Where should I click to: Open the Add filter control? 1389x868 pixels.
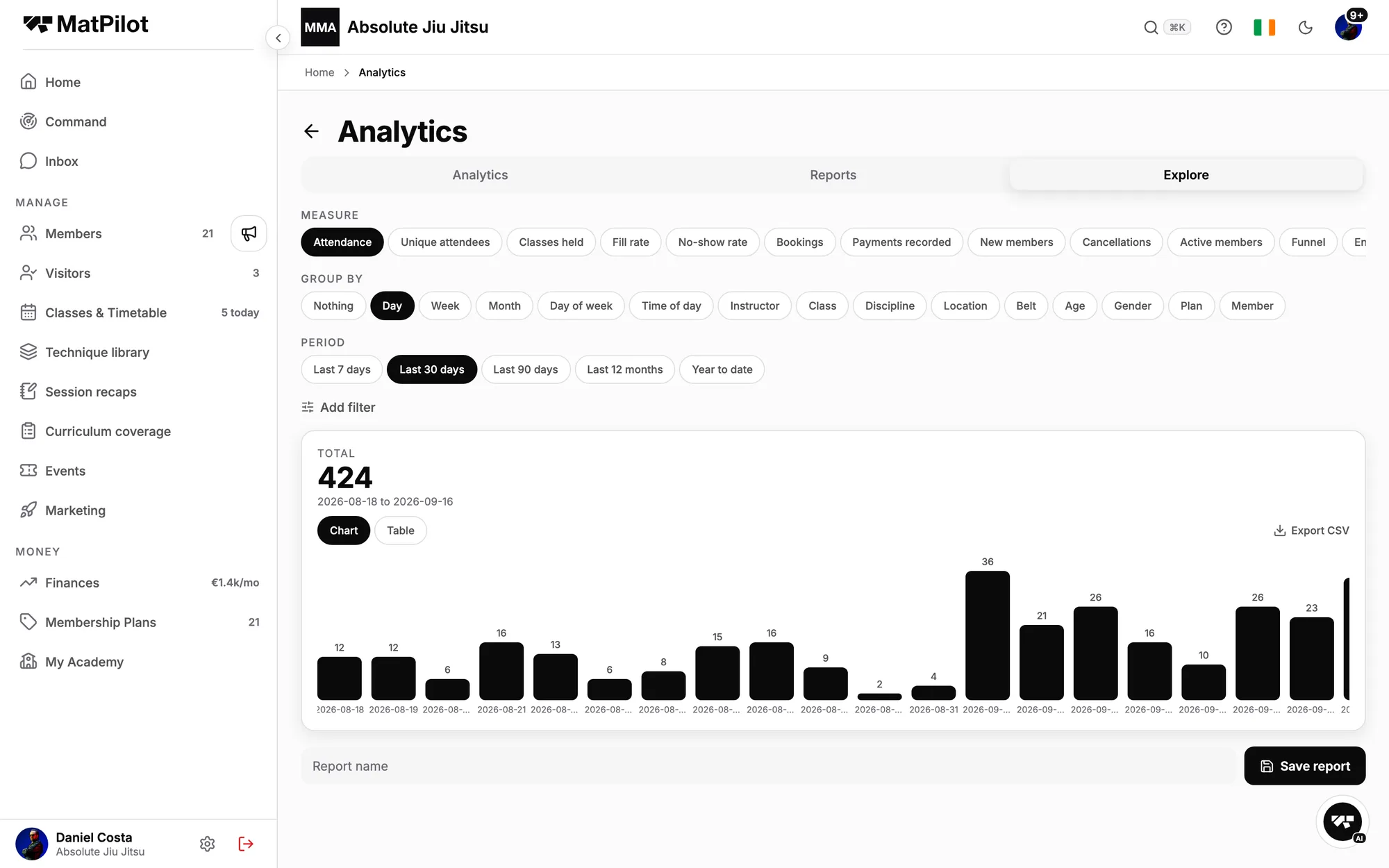(338, 408)
